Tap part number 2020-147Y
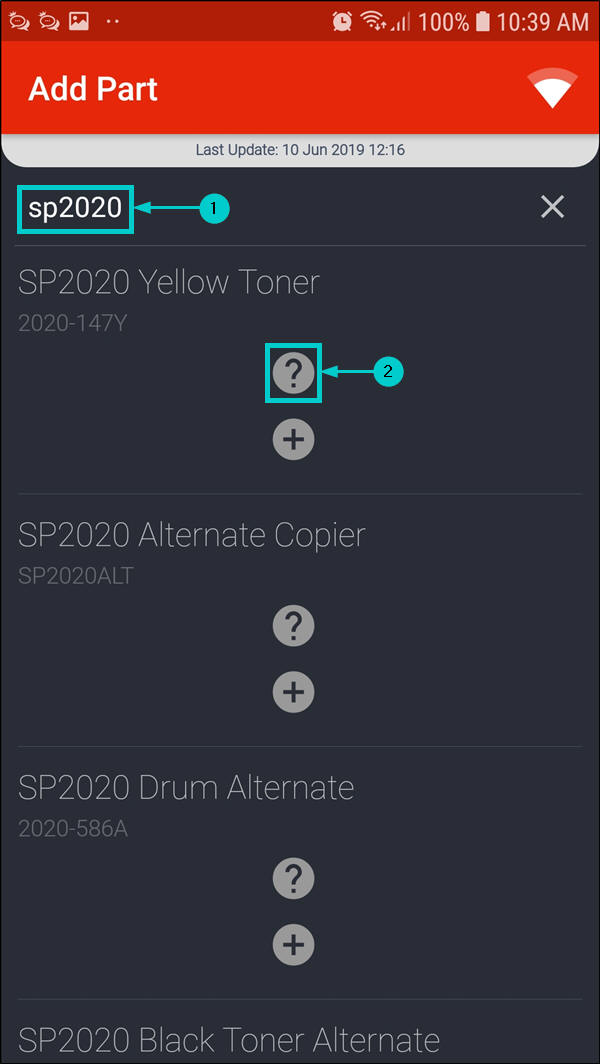Image resolution: width=600 pixels, height=1064 pixels. coord(73,323)
